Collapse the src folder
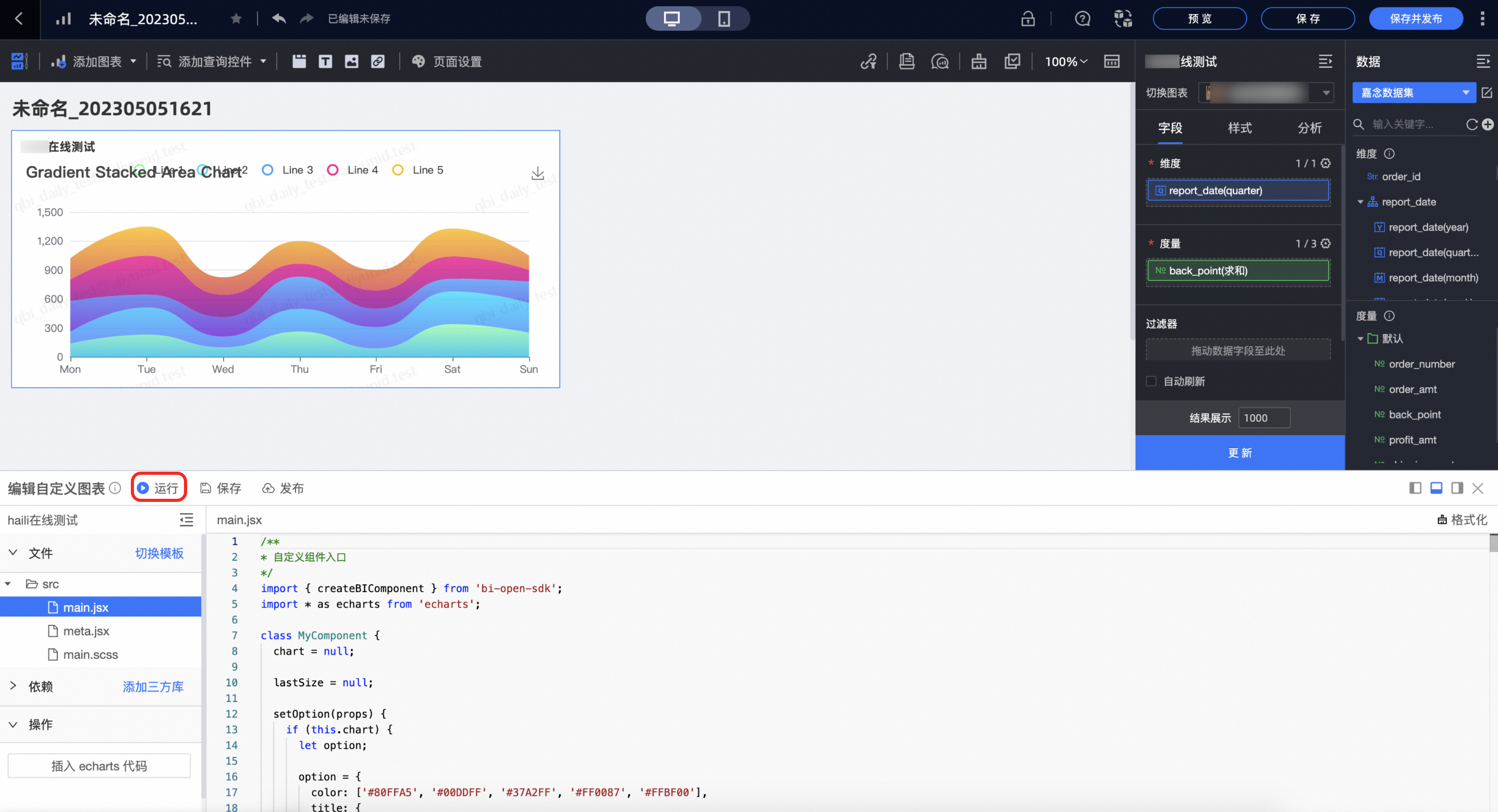This screenshot has height=812, width=1498. 8,584
